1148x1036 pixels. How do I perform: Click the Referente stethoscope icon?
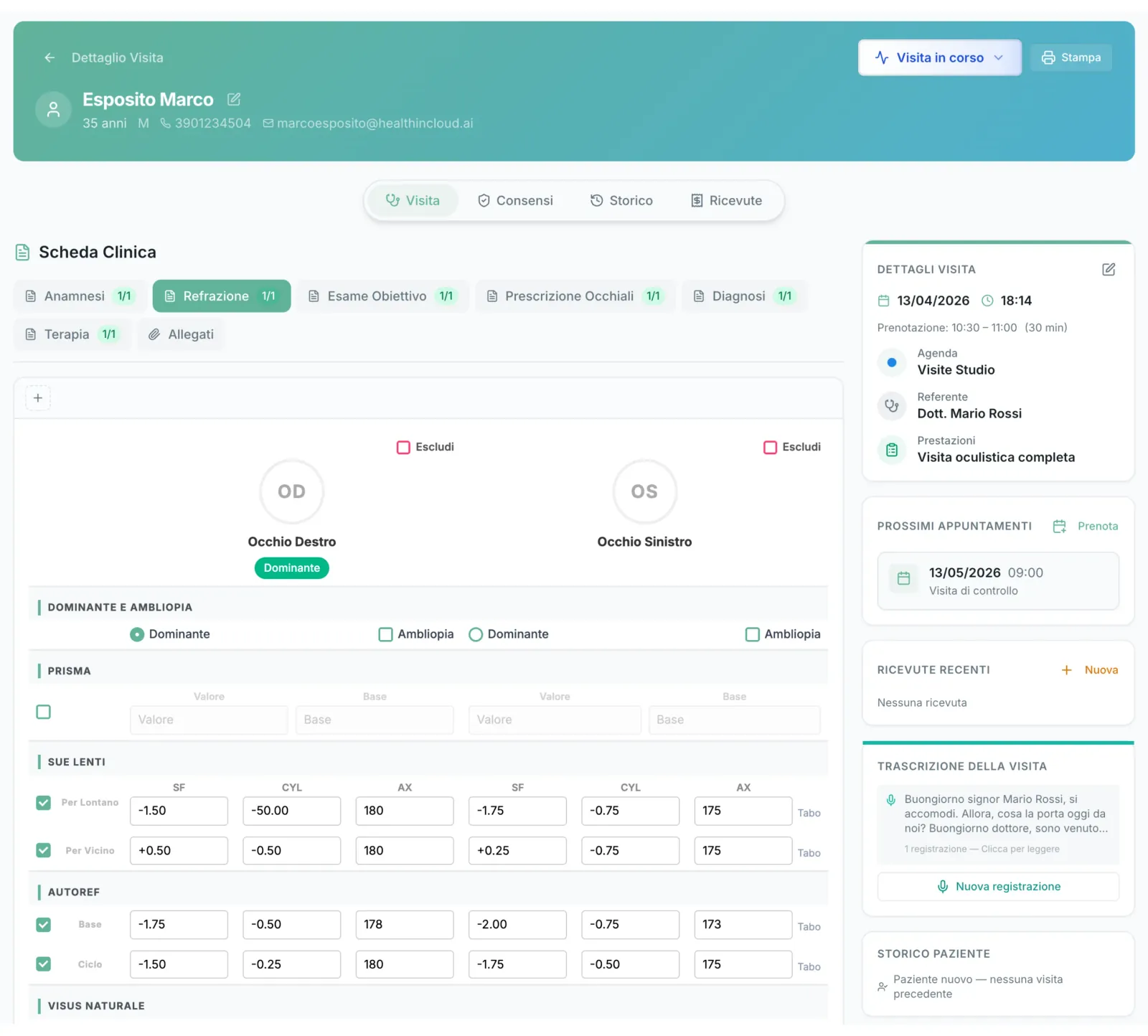(x=892, y=406)
